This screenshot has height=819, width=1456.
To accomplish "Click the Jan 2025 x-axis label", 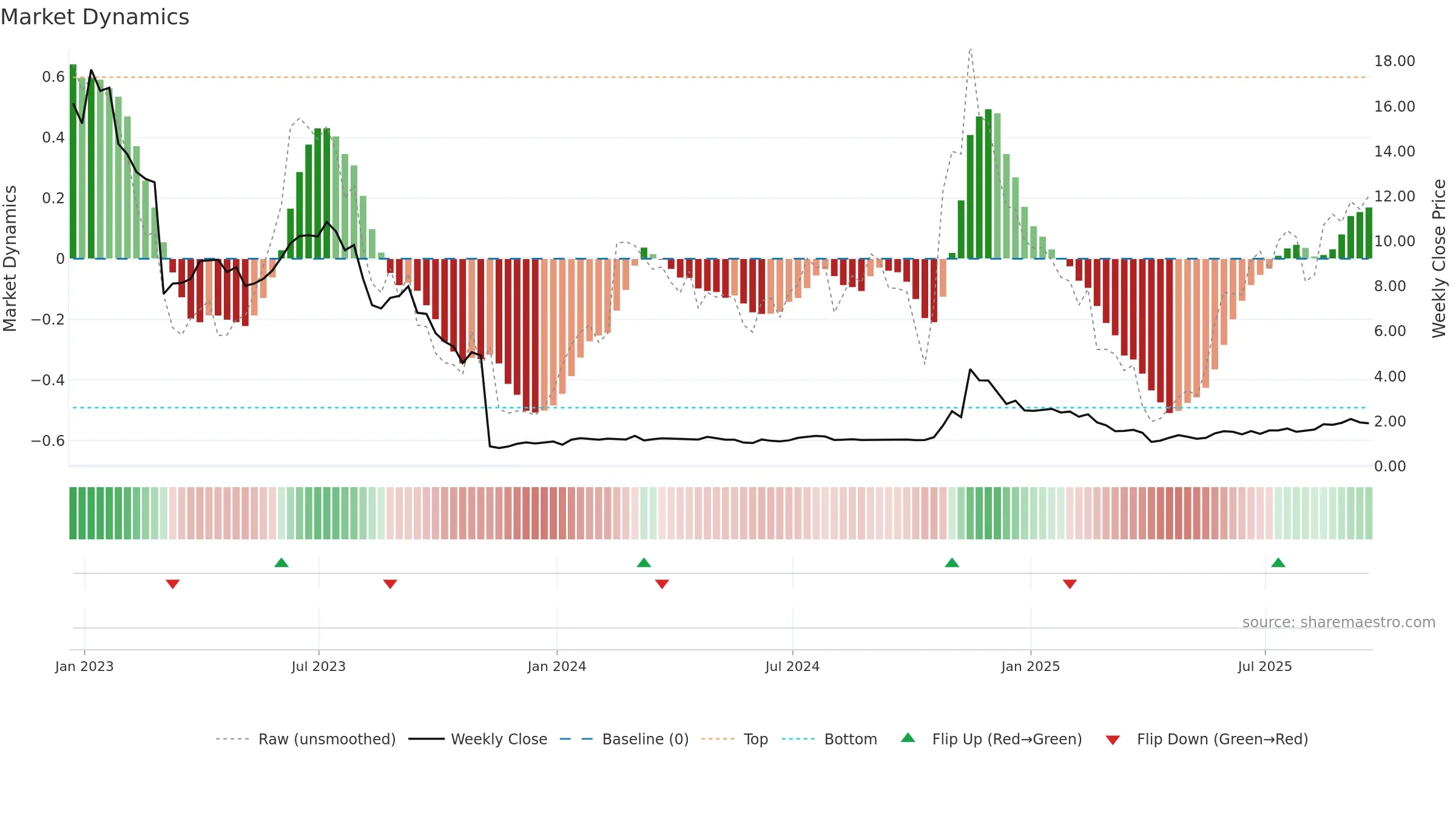I will click(x=1031, y=666).
